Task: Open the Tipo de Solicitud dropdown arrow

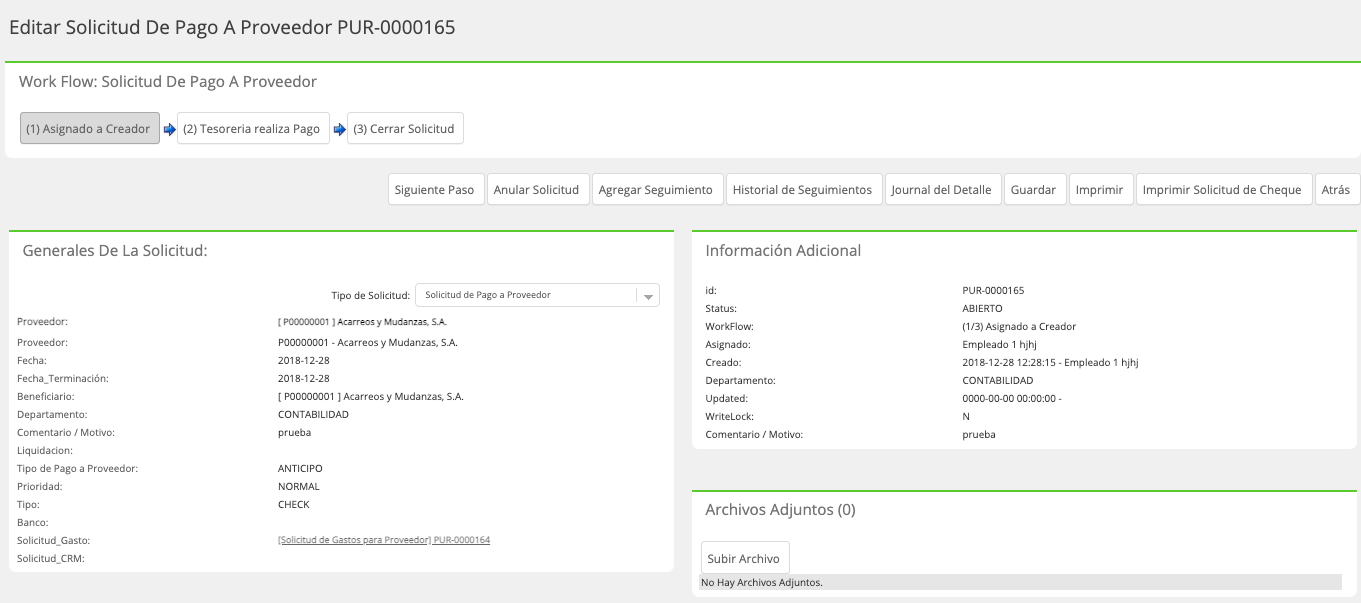Action: [x=648, y=296]
